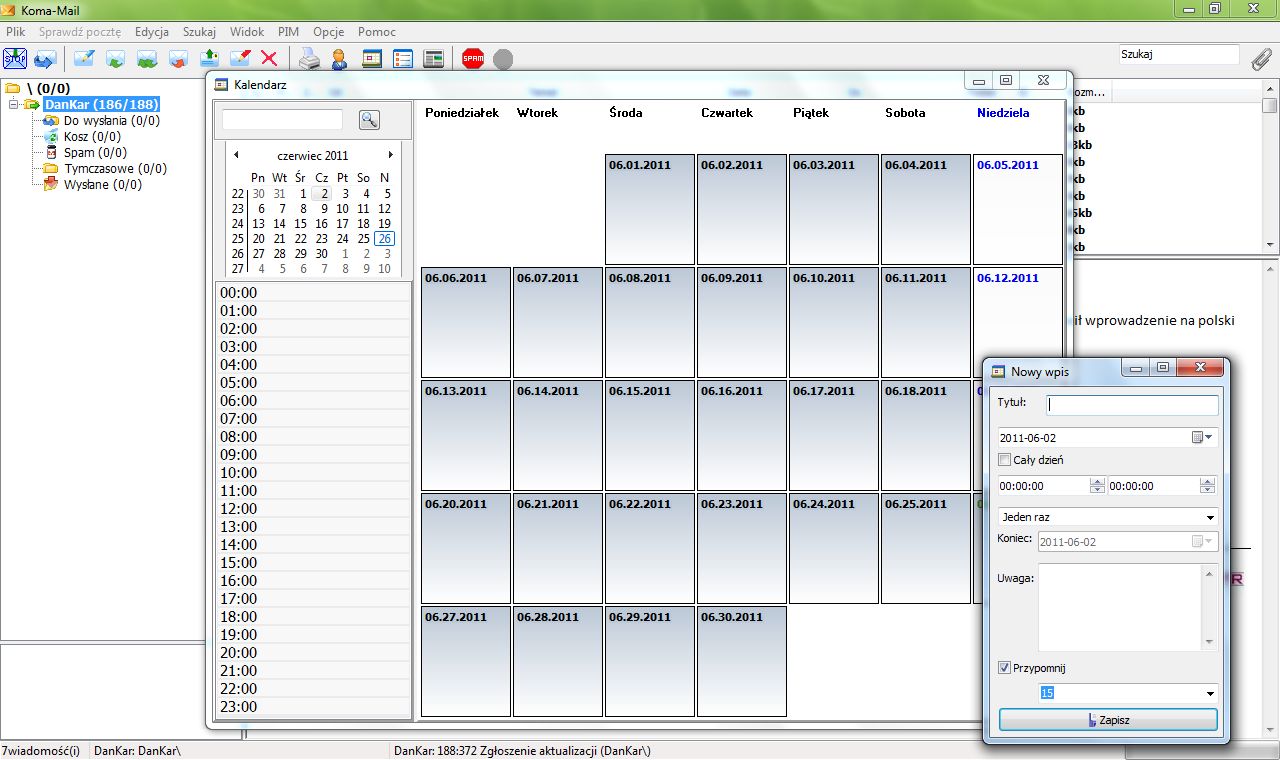The width and height of the screenshot is (1280, 760).
Task: Select the DanKar (186/188) account
Action: tap(101, 105)
